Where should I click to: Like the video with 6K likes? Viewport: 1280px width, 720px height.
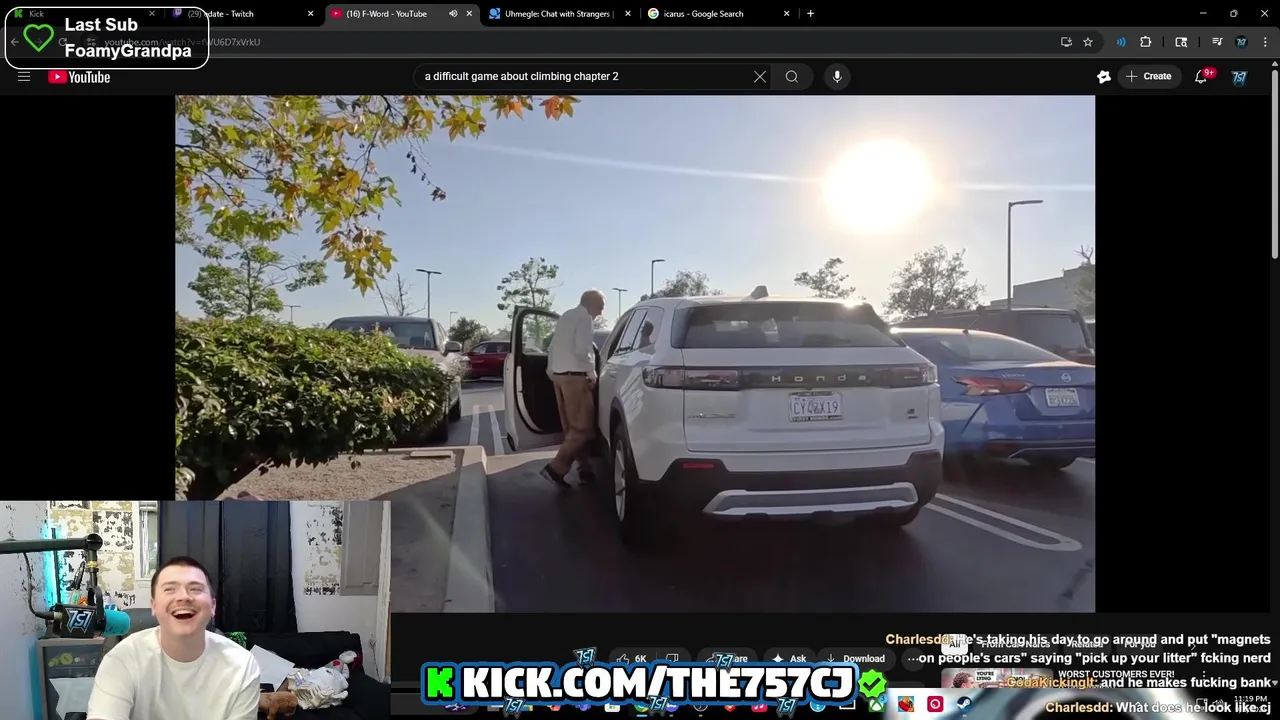632,658
